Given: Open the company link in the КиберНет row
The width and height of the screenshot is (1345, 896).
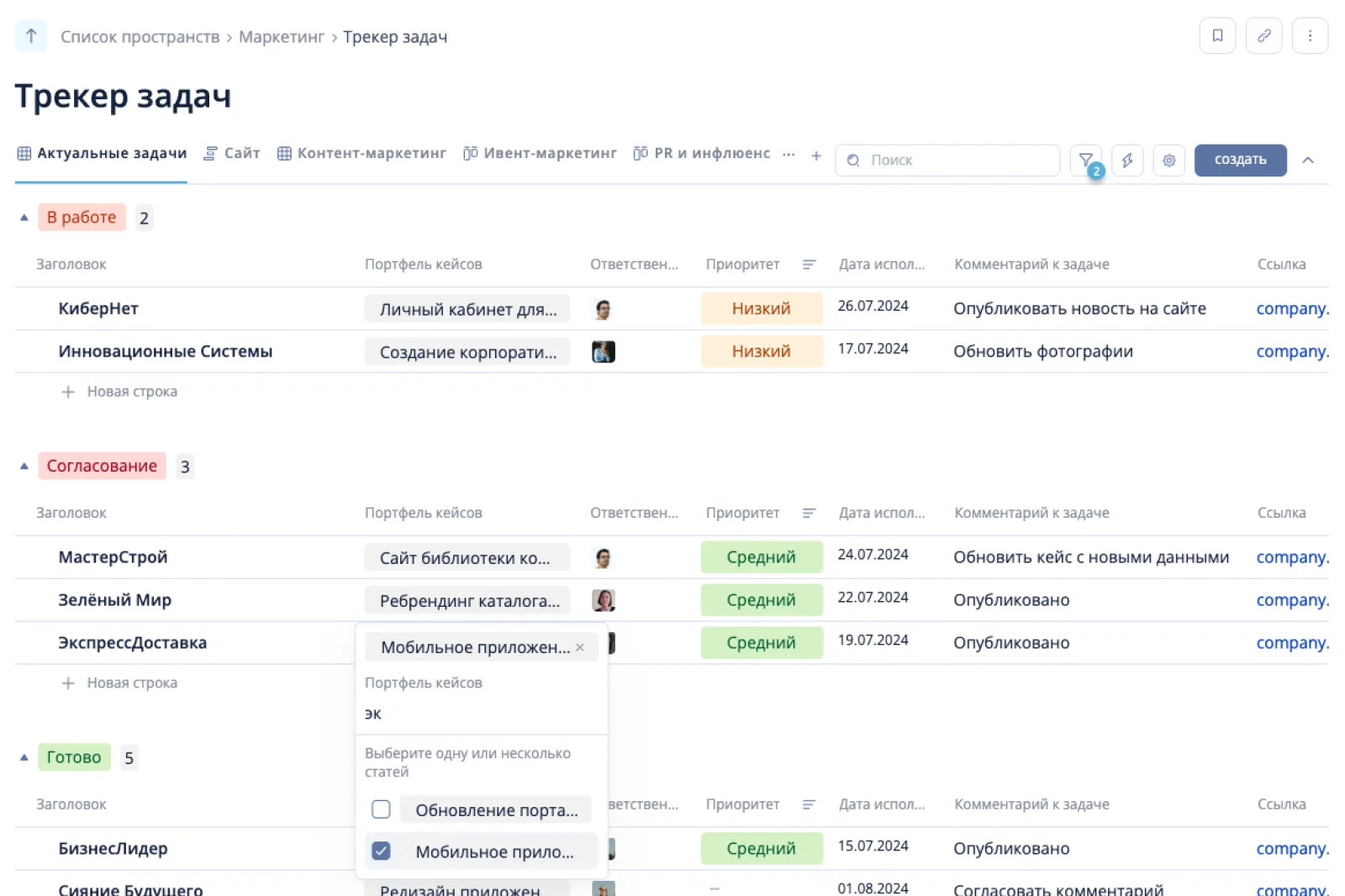Looking at the screenshot, I should [x=1291, y=308].
